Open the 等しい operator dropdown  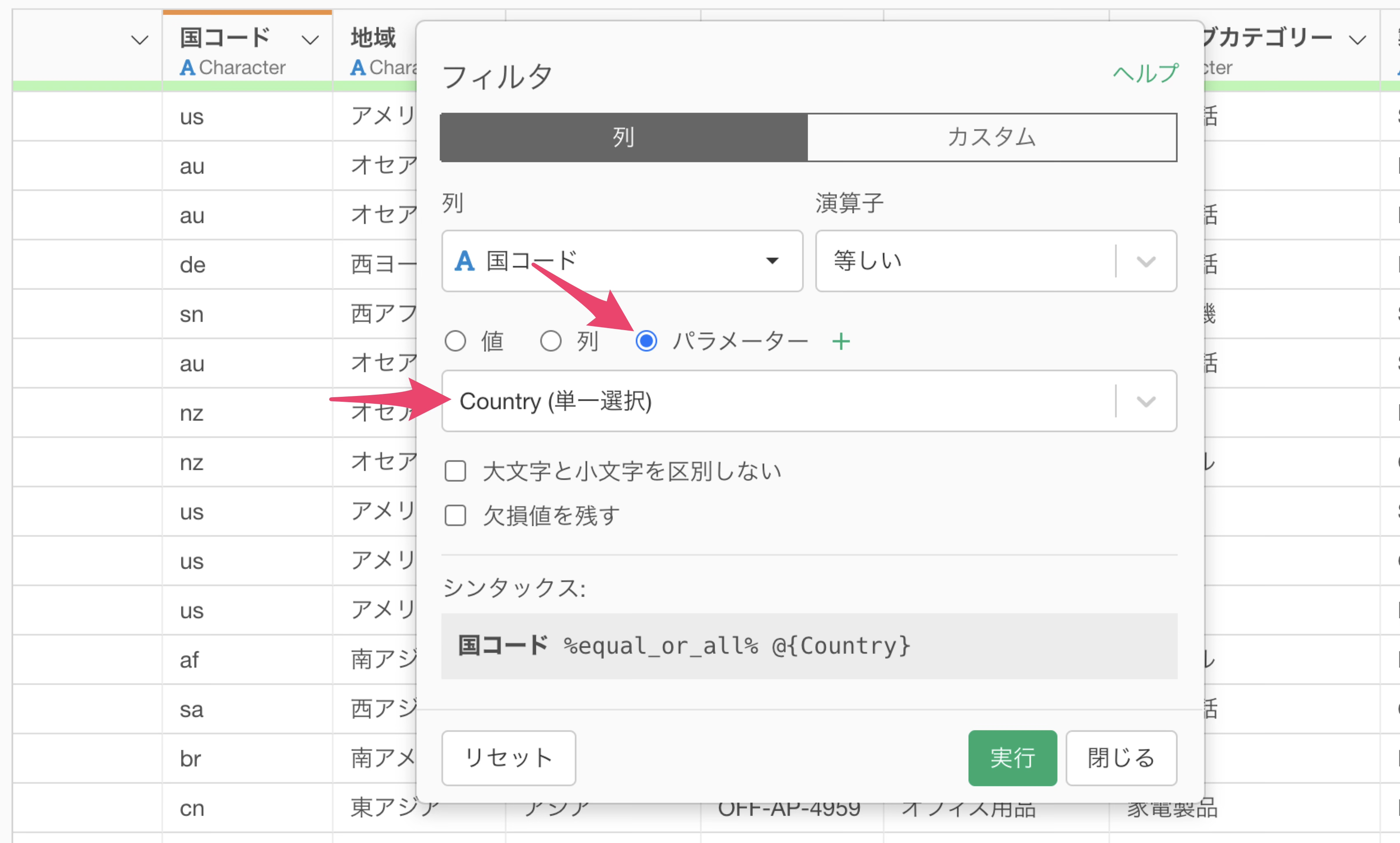click(x=996, y=261)
